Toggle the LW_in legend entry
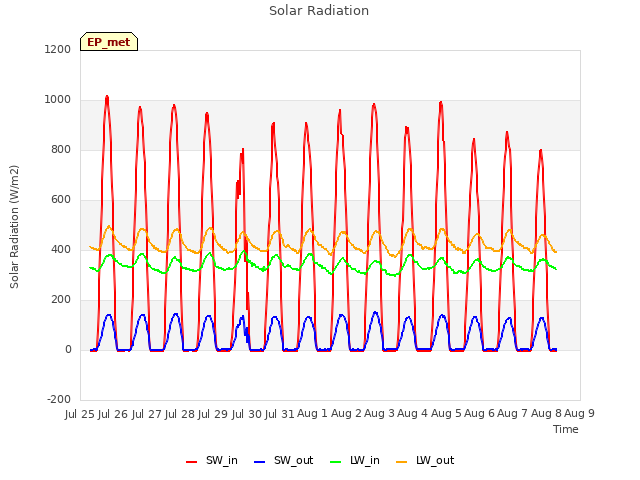 (355, 461)
